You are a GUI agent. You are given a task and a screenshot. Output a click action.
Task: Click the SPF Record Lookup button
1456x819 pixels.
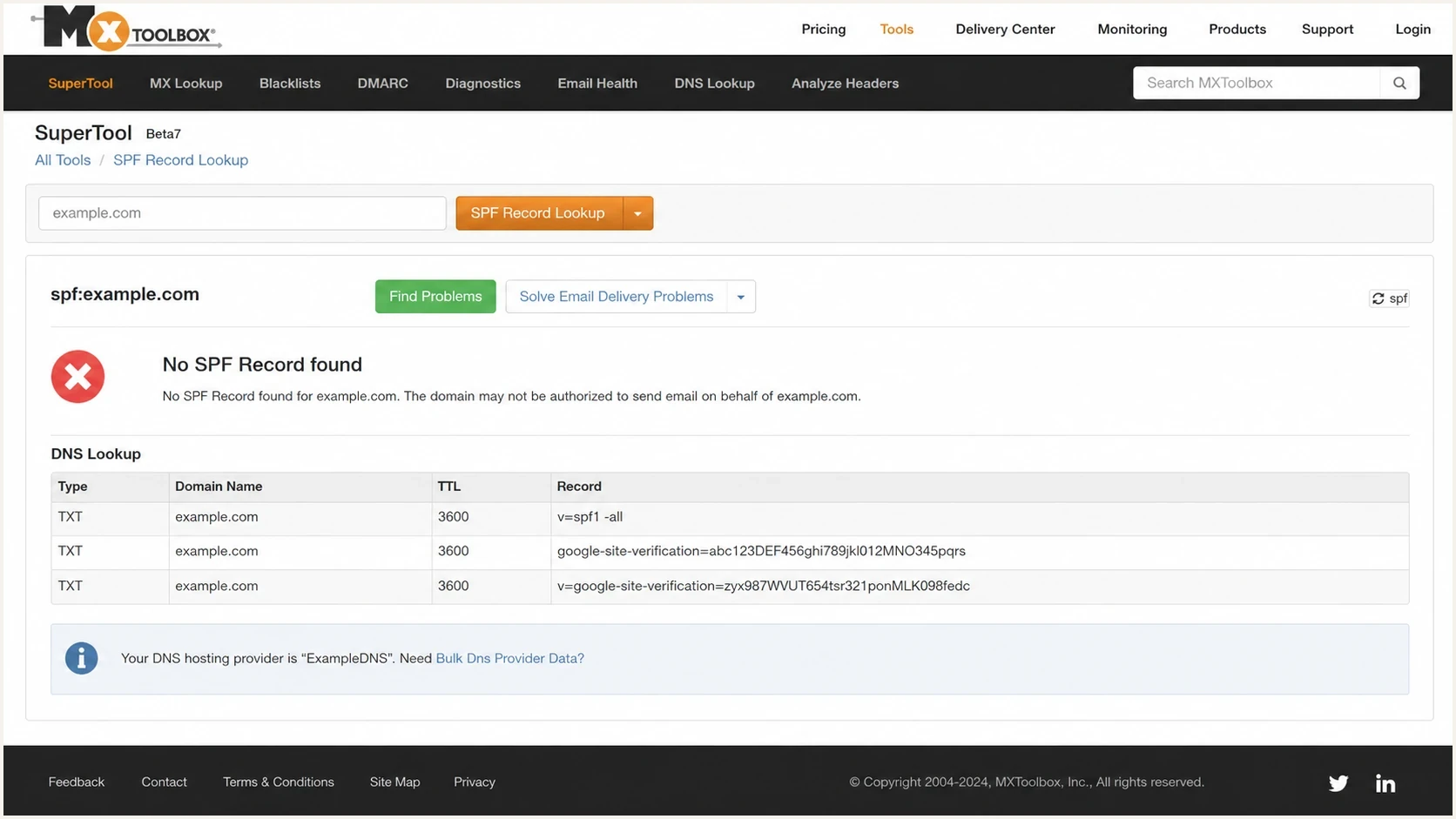[x=539, y=213]
